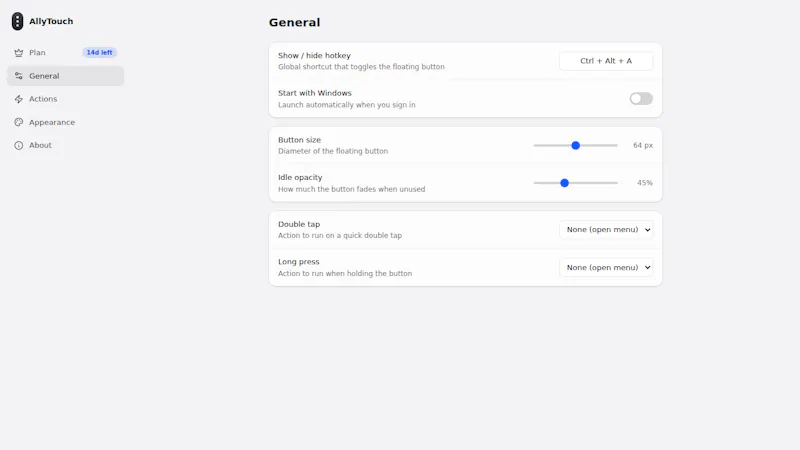Click the crown icon next to Plan
Screen dimensions: 800x450
pyautogui.click(x=19, y=53)
